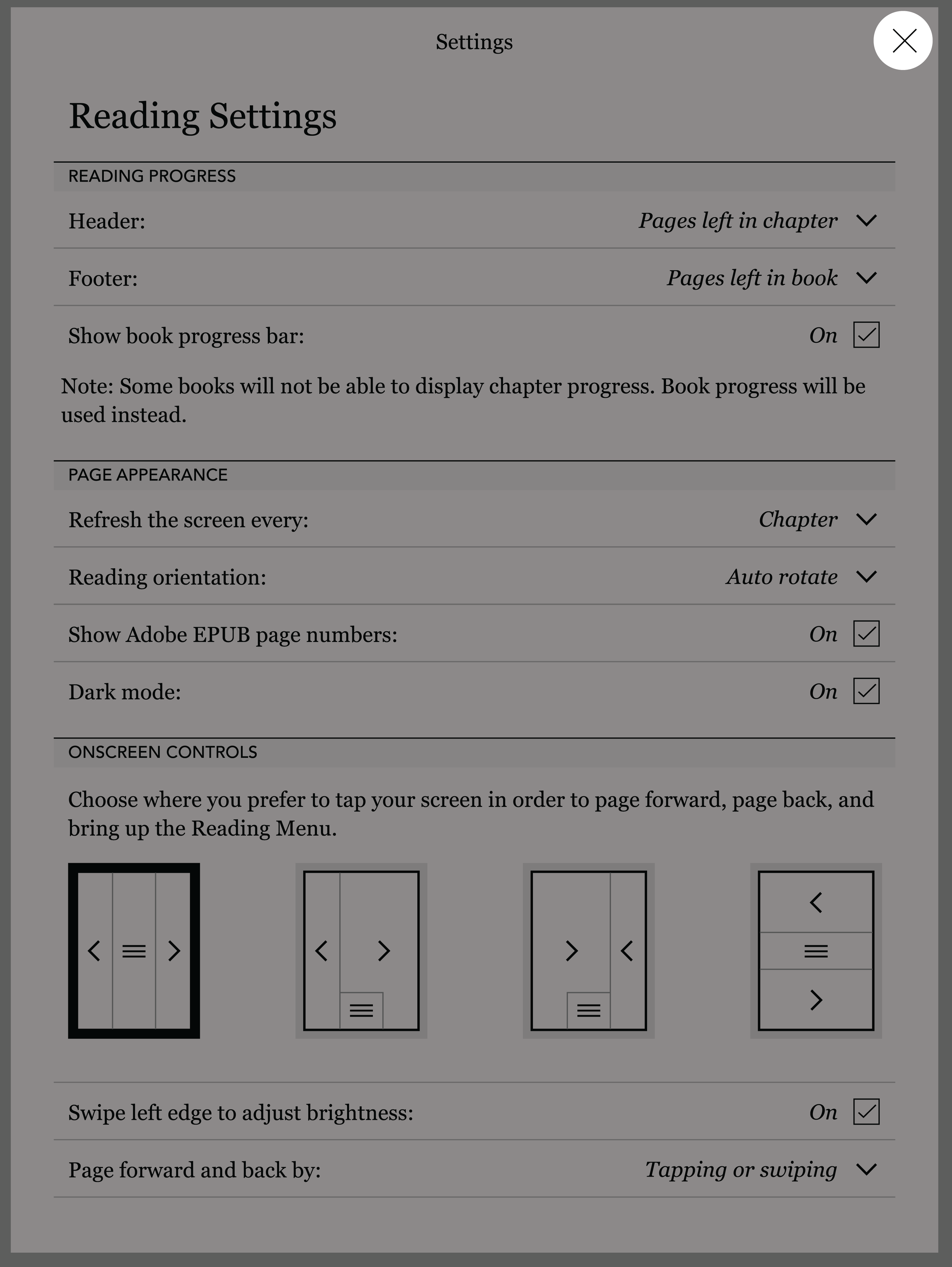Toggle Show Adobe EPUB page numbers on

point(866,634)
